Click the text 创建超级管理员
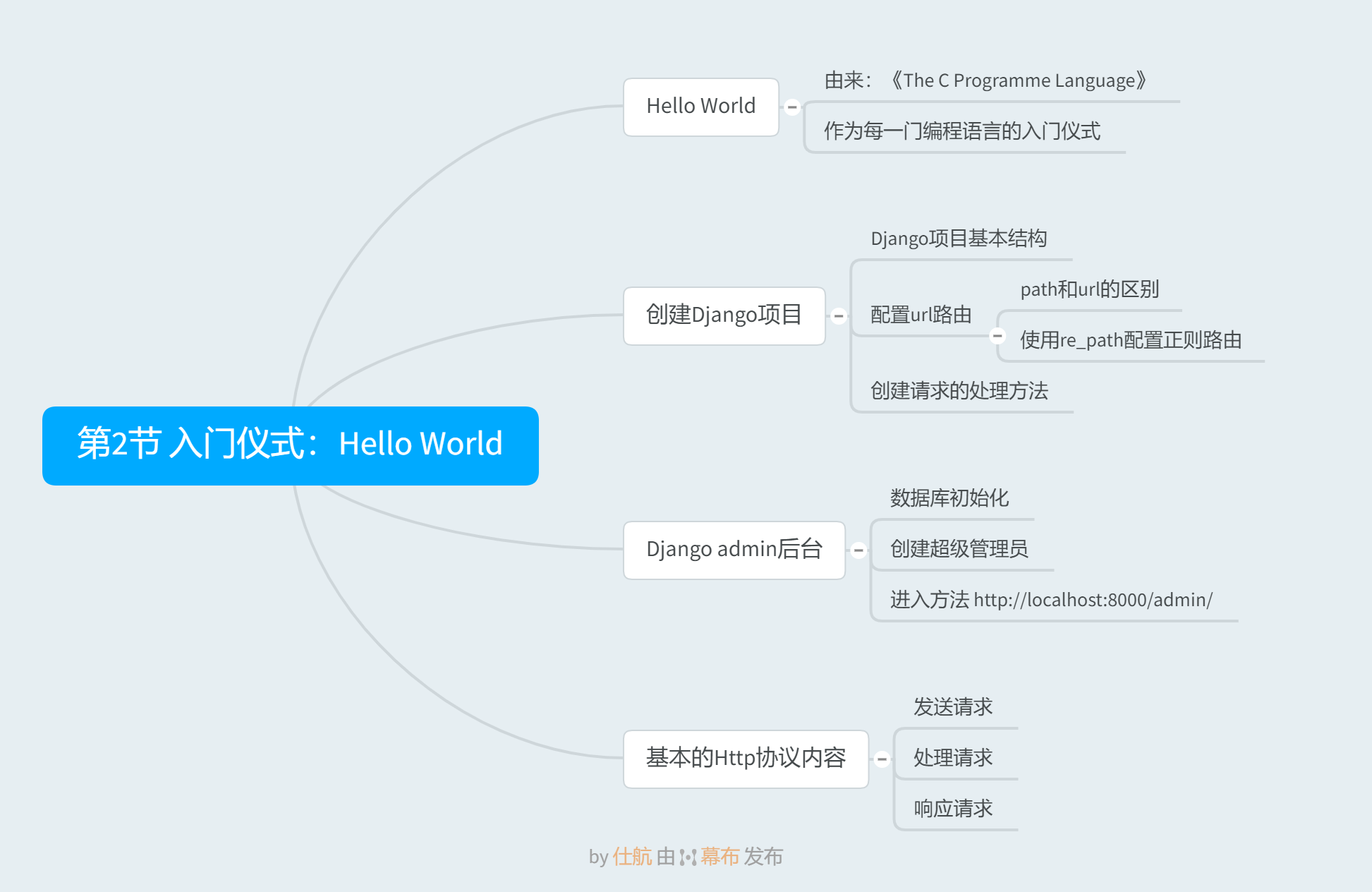1372x892 pixels. (959, 549)
